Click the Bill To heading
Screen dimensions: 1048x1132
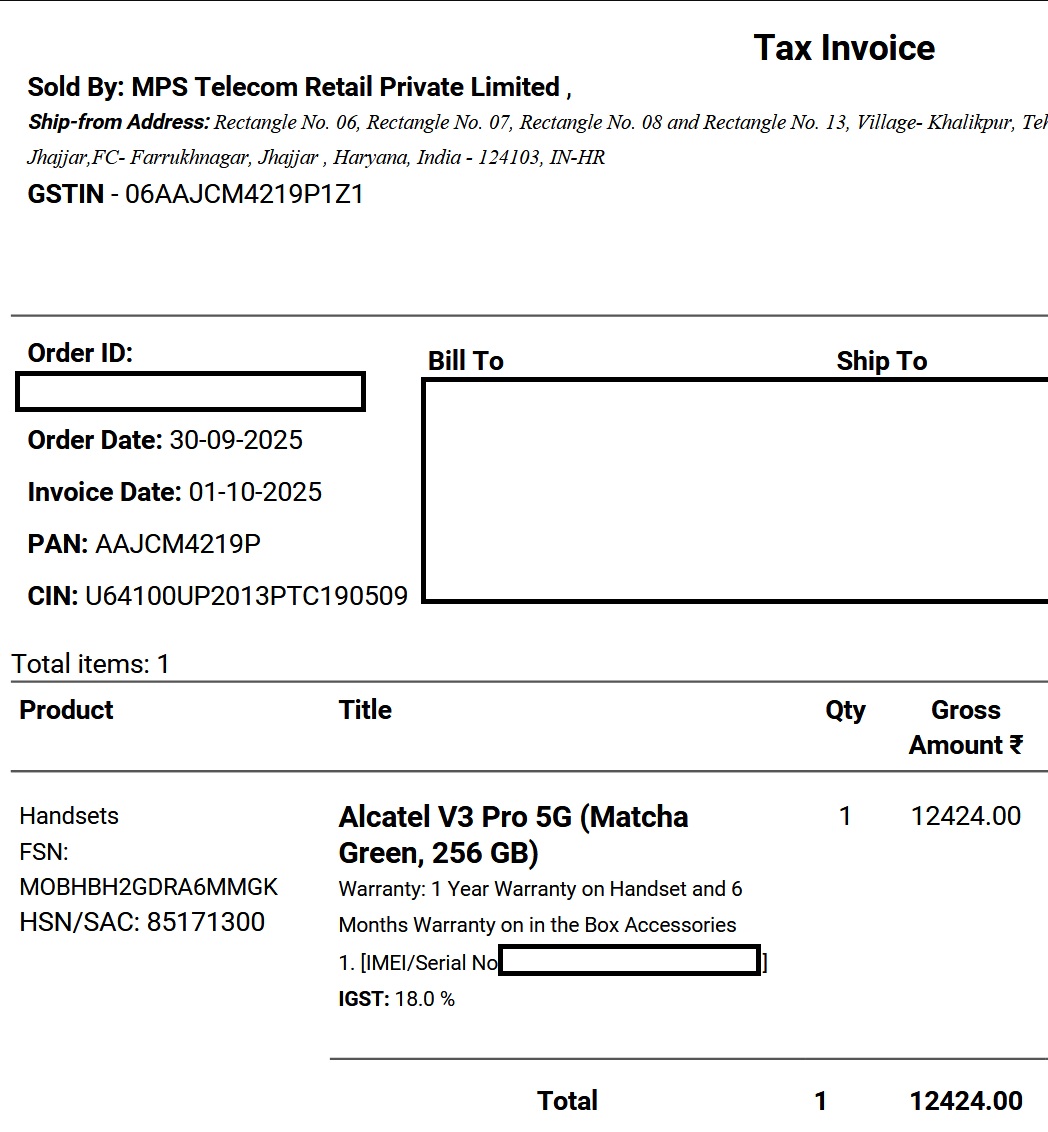pyautogui.click(x=466, y=361)
